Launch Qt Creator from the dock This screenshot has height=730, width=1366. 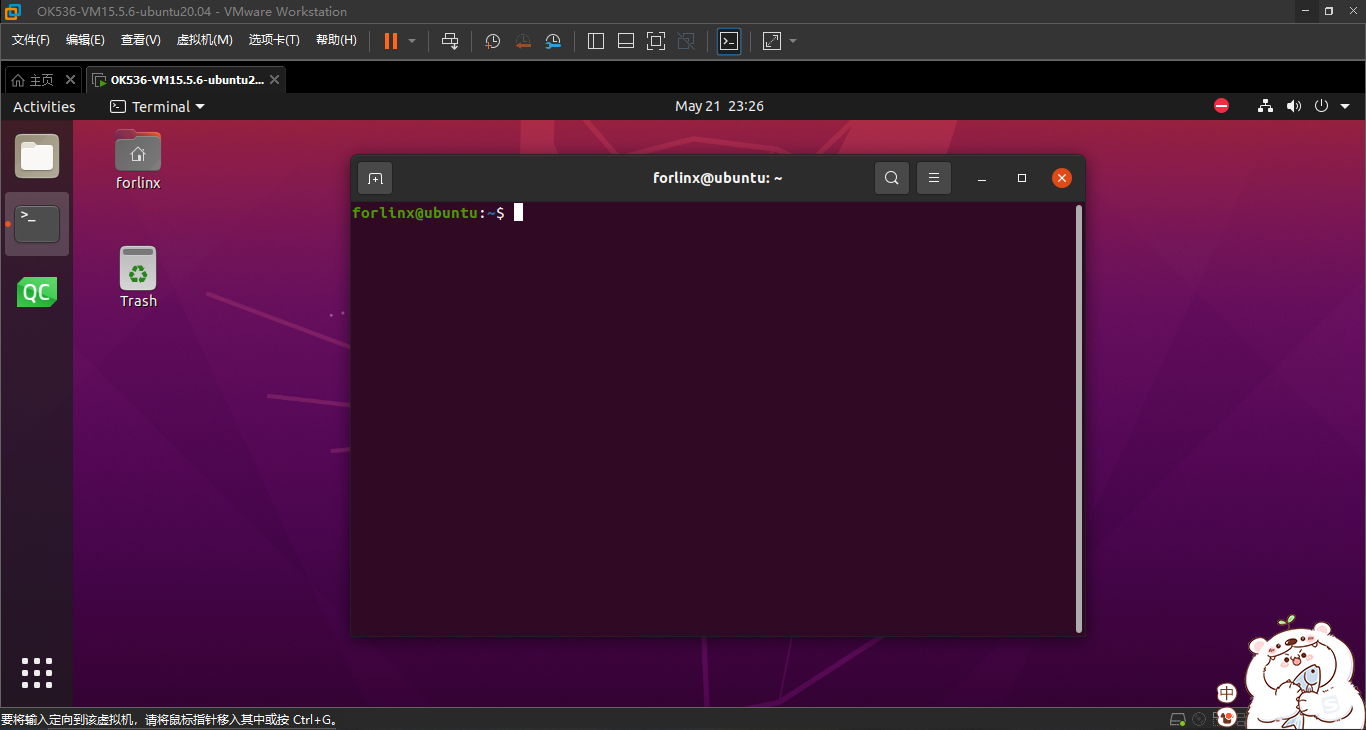pos(37,293)
